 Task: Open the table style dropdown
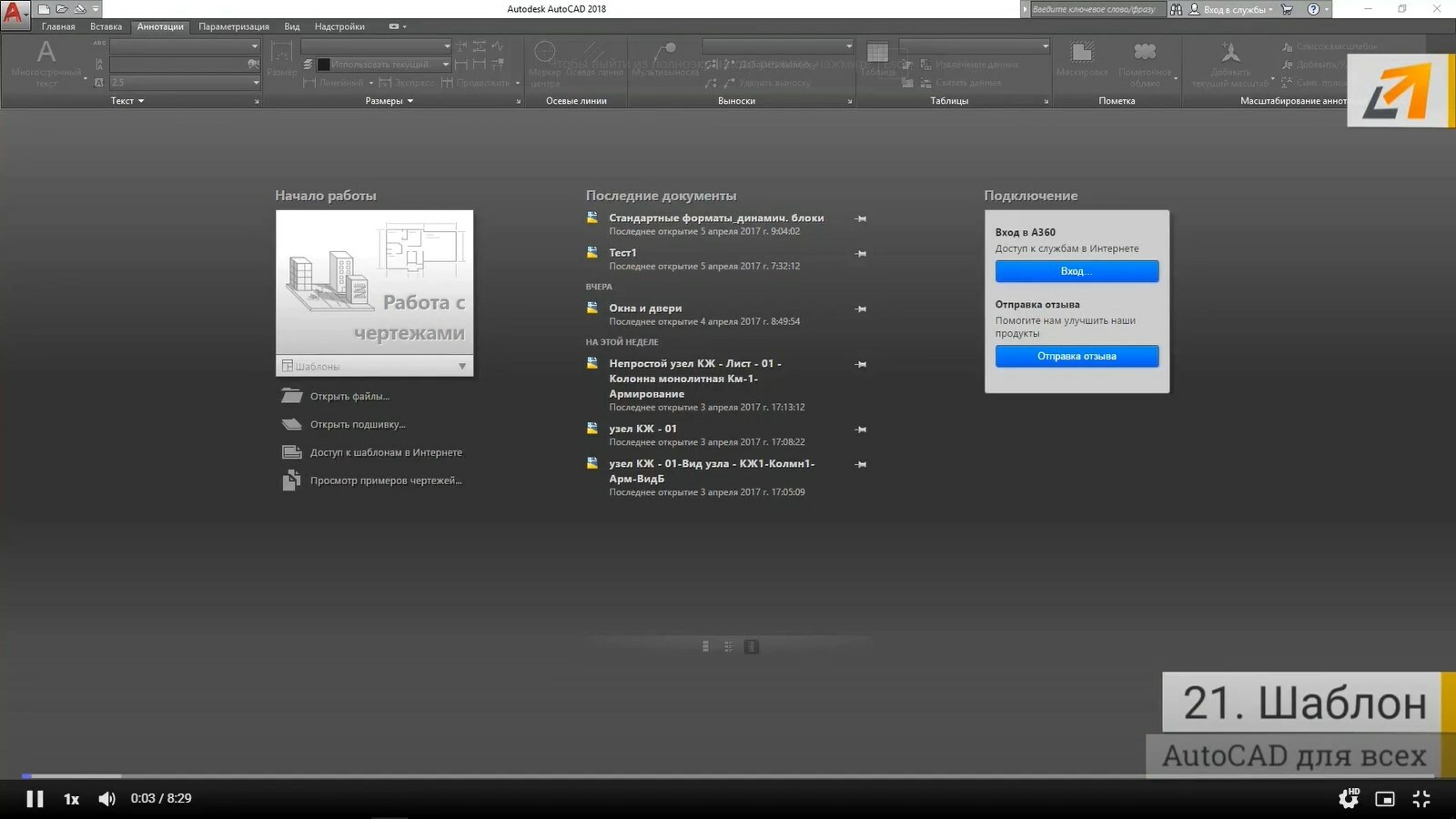click(975, 45)
